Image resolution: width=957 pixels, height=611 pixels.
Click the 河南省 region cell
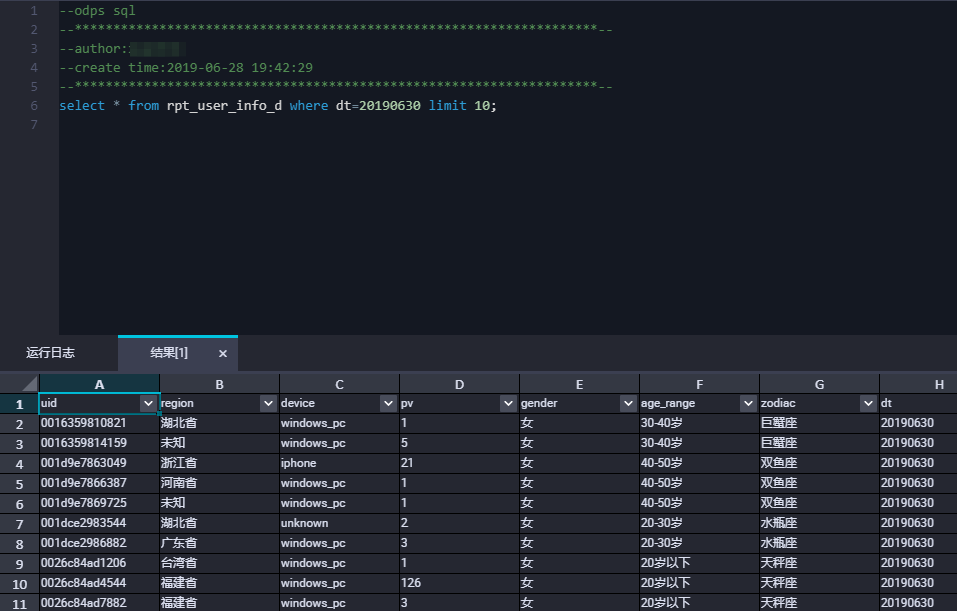[x=219, y=483]
